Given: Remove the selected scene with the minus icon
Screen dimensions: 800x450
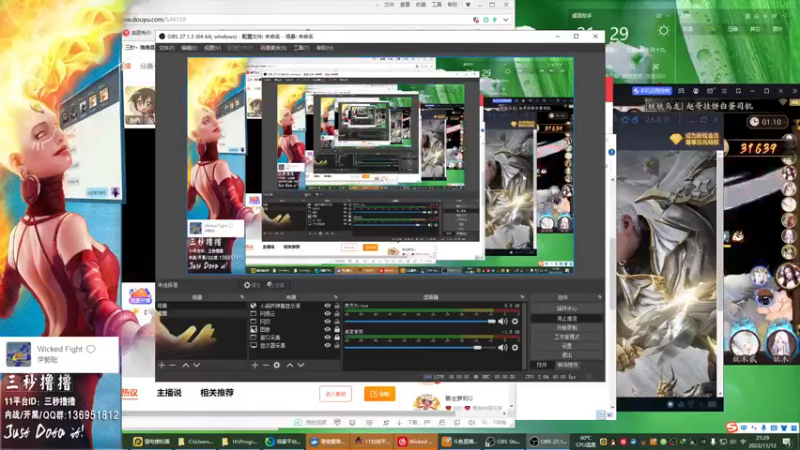Looking at the screenshot, I should [172, 365].
